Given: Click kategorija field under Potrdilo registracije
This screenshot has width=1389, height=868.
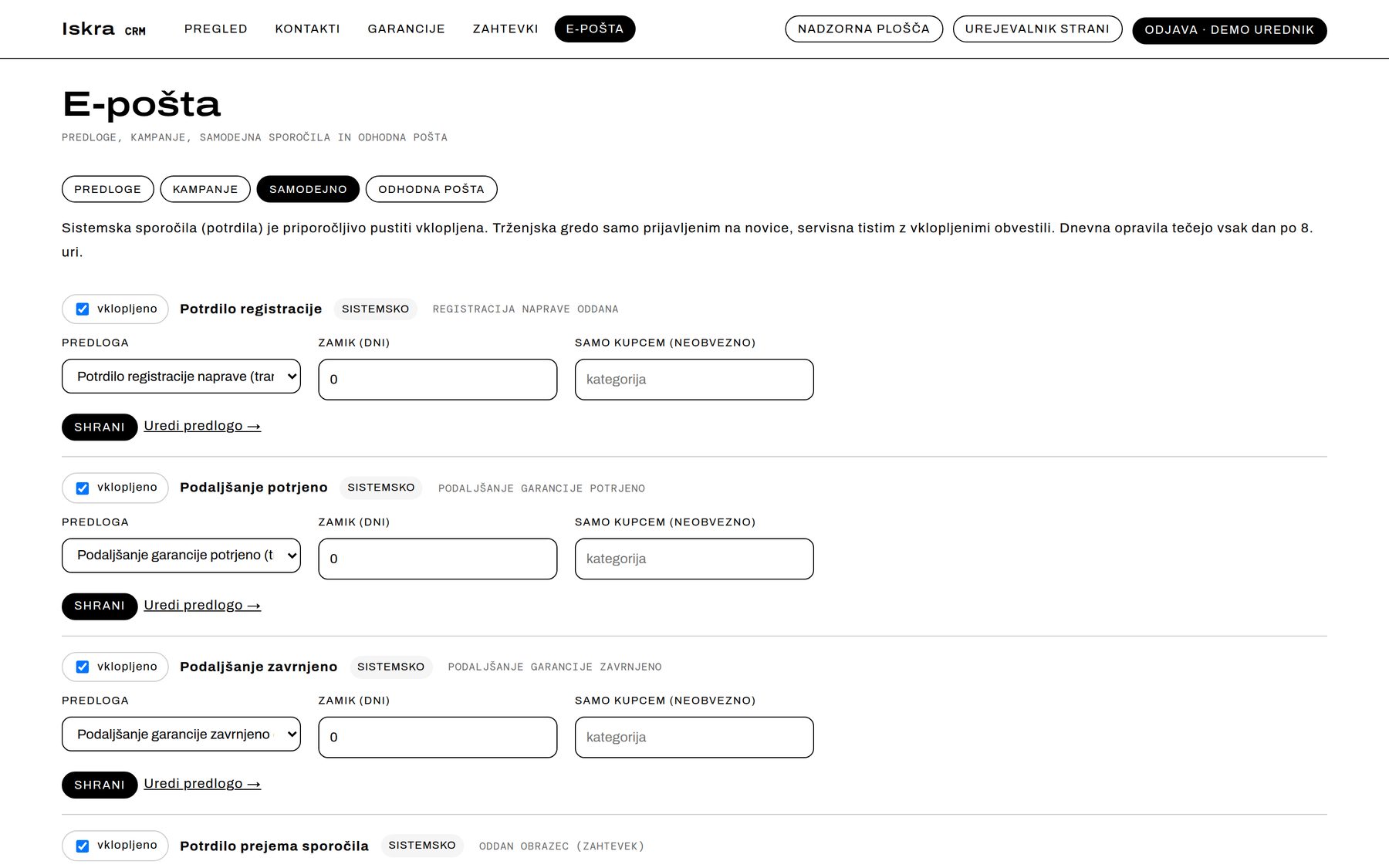Looking at the screenshot, I should 694,380.
